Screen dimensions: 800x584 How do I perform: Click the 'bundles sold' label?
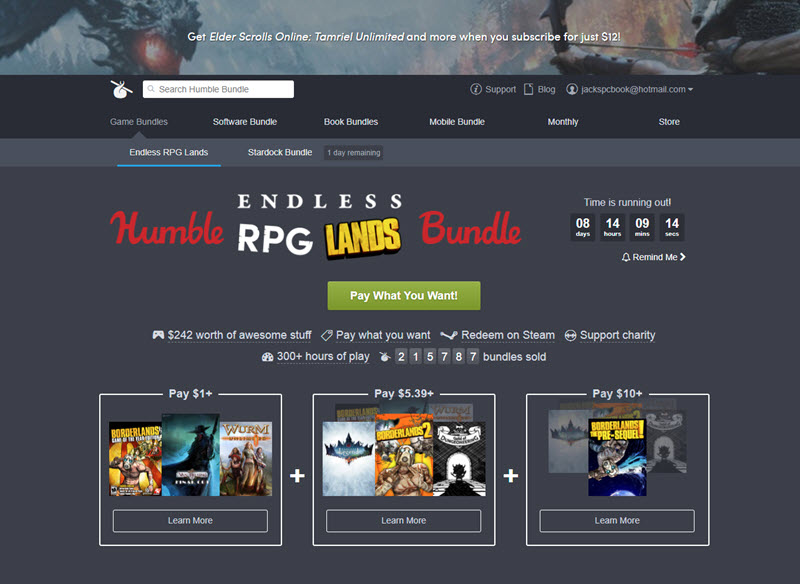click(514, 357)
